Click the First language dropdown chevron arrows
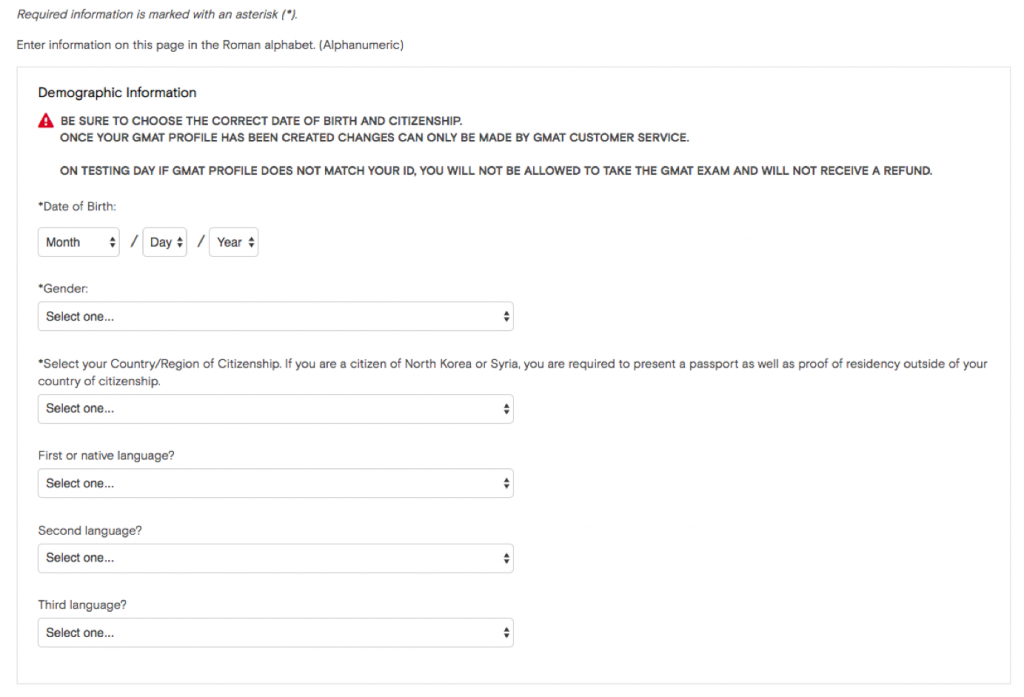The height and width of the screenshot is (697, 1024). (505, 483)
